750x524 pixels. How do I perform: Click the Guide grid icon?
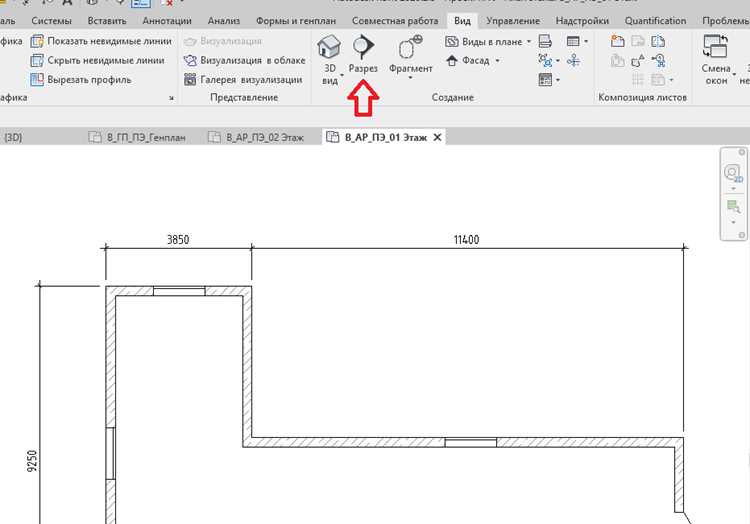[638, 79]
